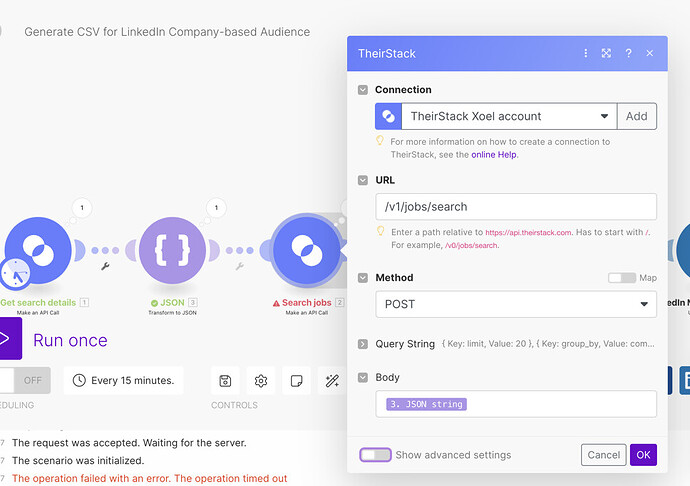The width and height of the screenshot is (690, 486).
Task: Open TheirStack help question mark
Action: point(628,53)
